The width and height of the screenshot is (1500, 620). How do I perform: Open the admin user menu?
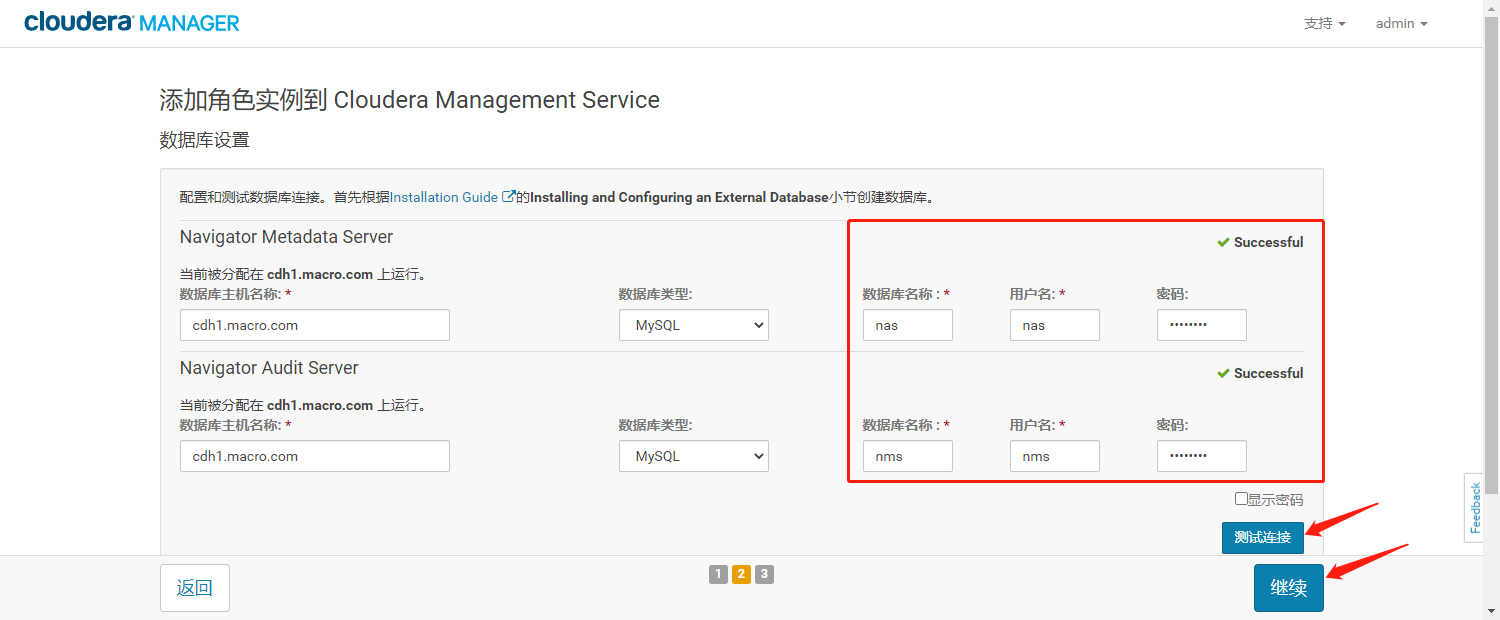coord(1401,23)
